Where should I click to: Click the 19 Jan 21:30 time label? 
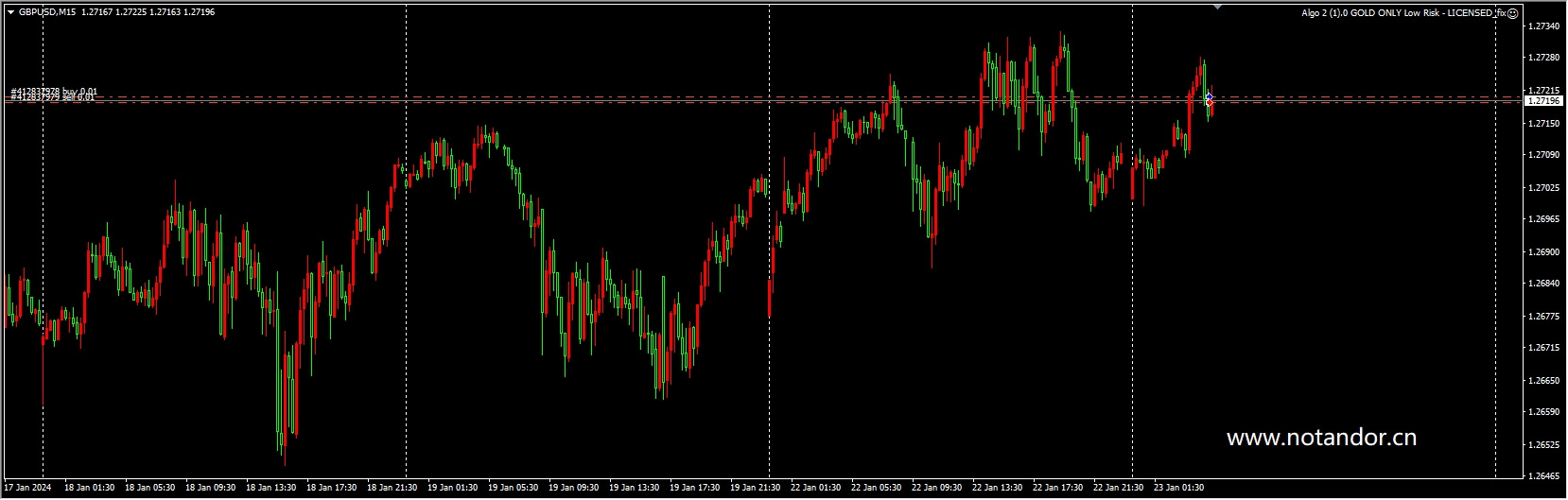pos(755,488)
